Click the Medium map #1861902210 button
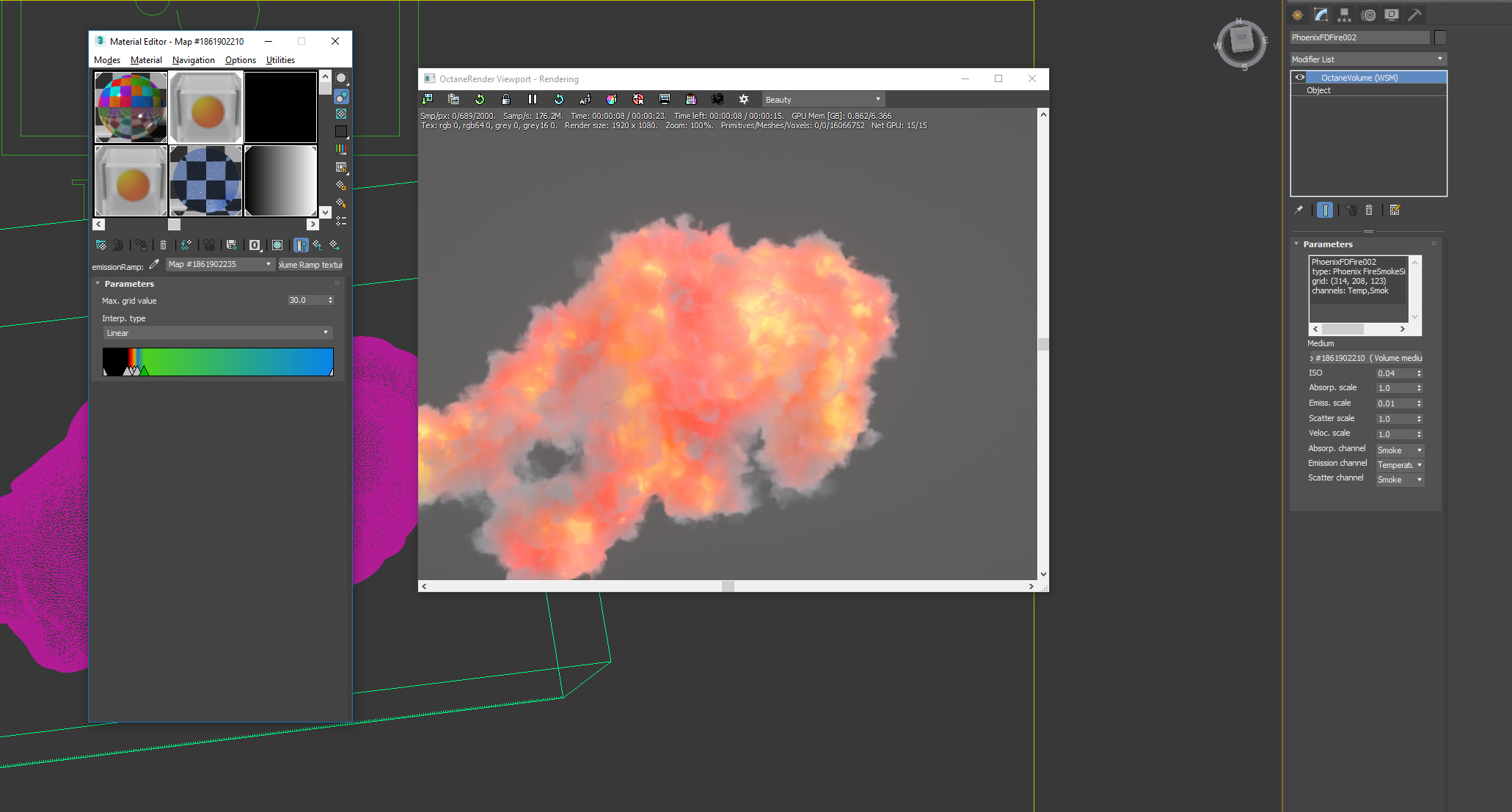The height and width of the screenshot is (812, 1512). pyautogui.click(x=1366, y=358)
